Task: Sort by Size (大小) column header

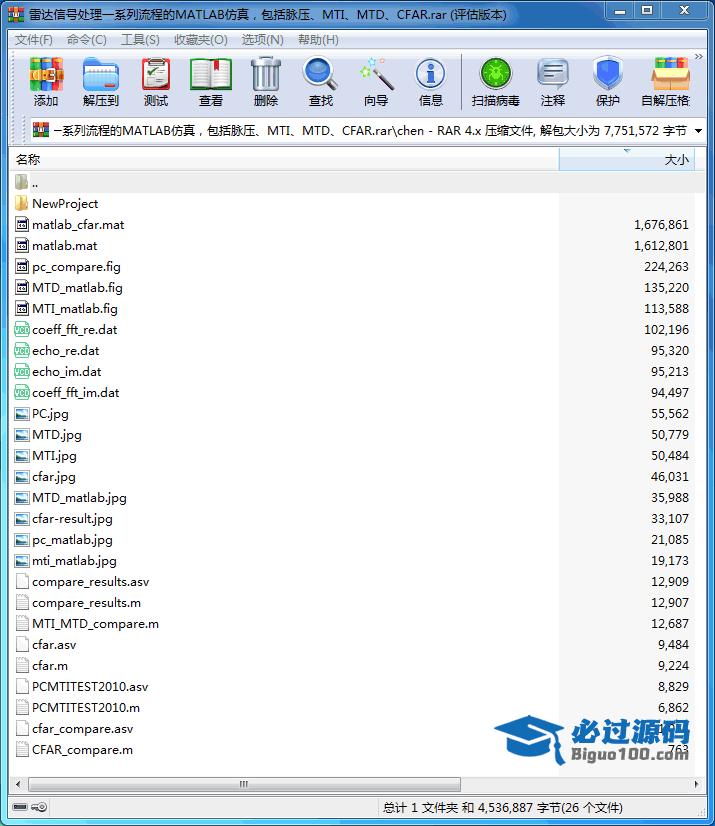Action: tap(626, 160)
